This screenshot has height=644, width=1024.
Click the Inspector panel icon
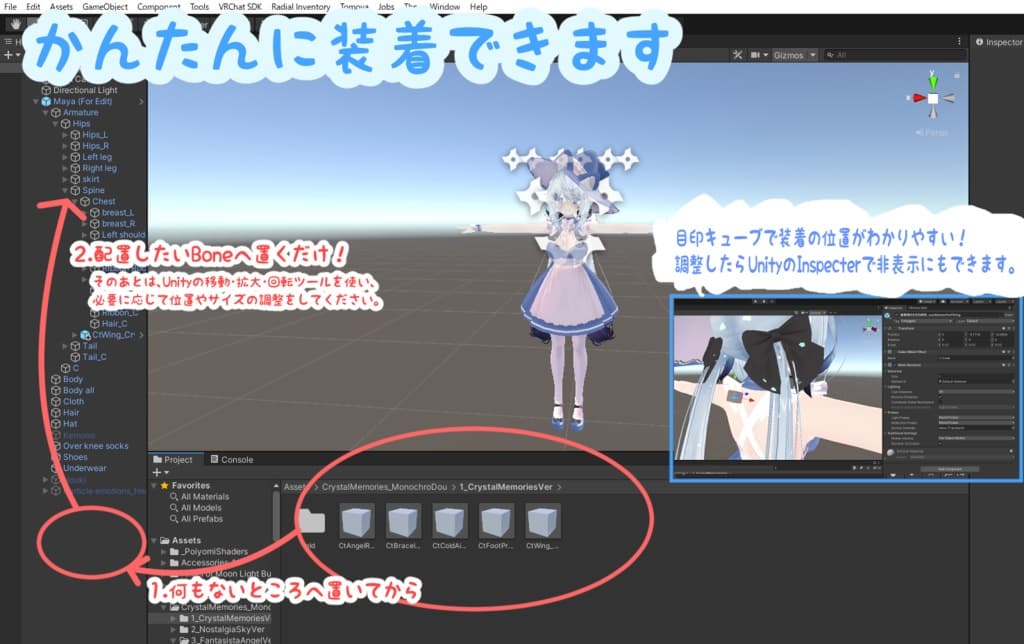tap(978, 42)
